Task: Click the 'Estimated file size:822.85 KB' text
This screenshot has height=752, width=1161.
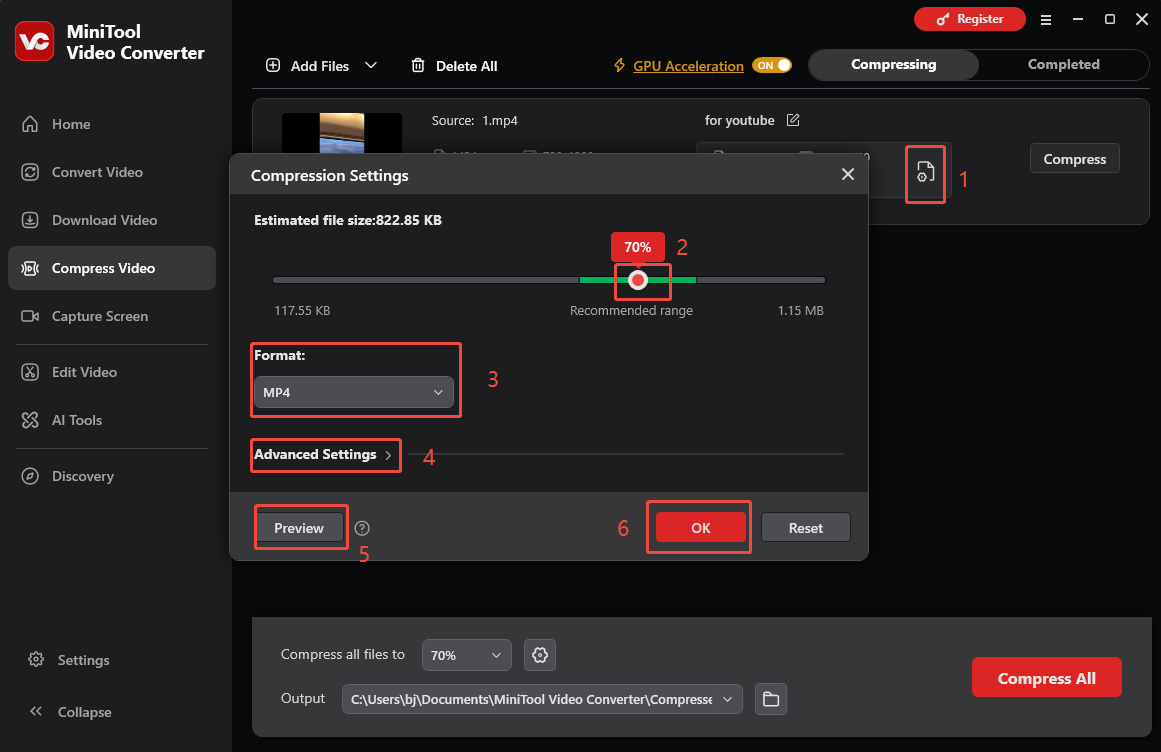Action: click(348, 221)
